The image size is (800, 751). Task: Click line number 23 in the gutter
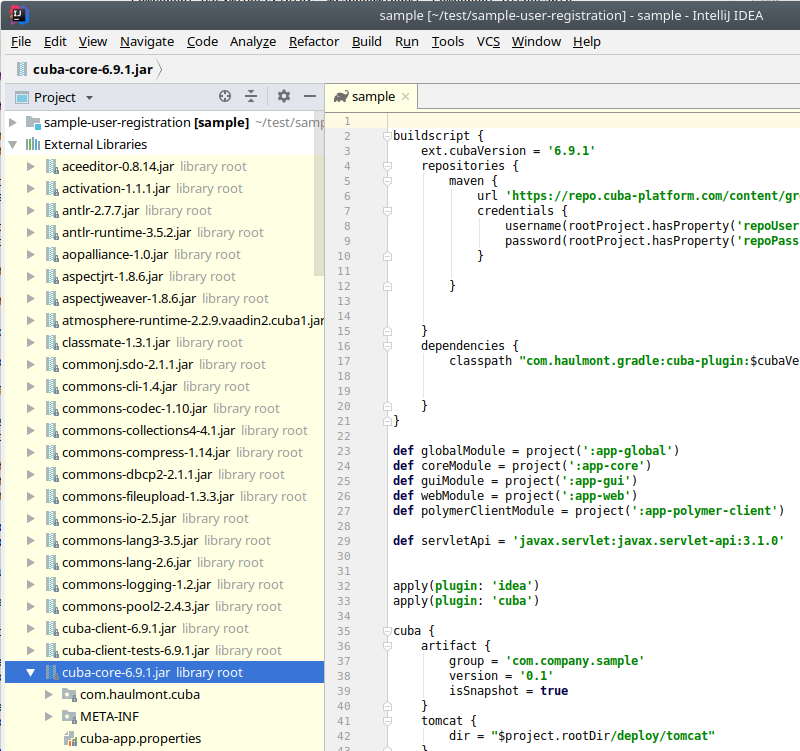344,451
